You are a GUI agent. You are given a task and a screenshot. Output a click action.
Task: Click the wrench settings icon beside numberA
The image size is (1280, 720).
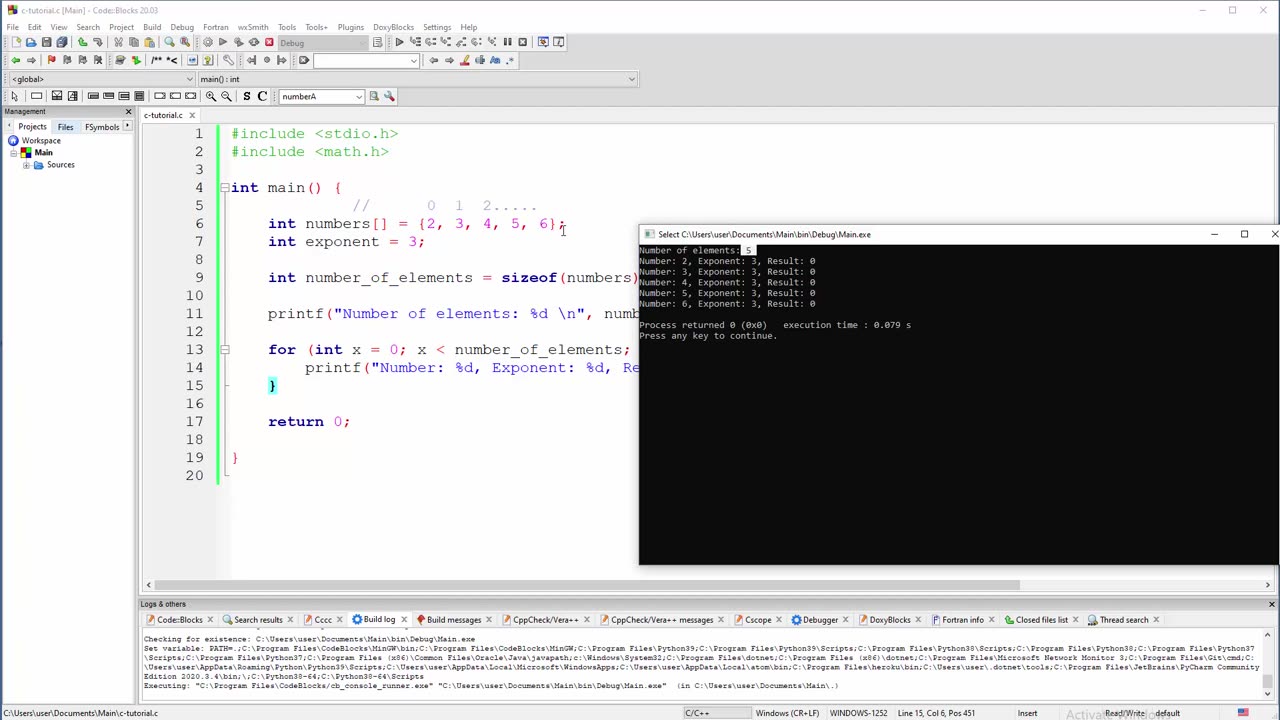(x=389, y=96)
